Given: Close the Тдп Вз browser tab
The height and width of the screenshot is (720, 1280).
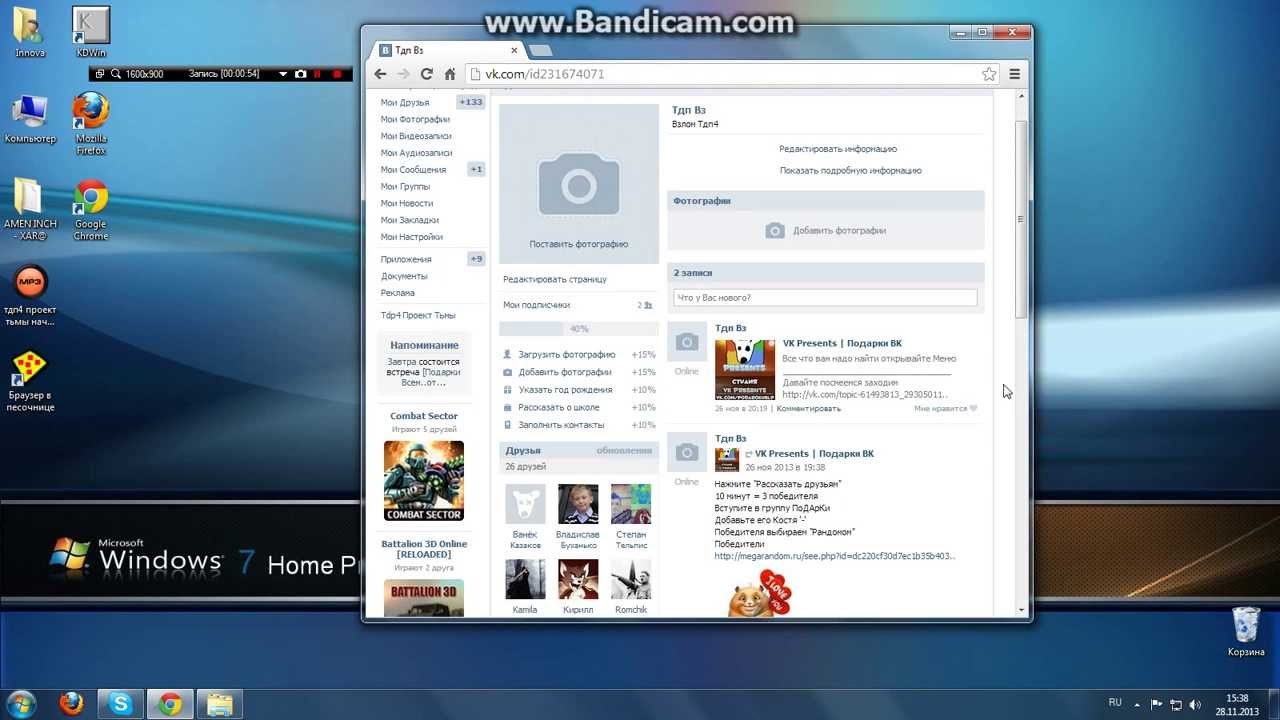Looking at the screenshot, I should (x=515, y=50).
